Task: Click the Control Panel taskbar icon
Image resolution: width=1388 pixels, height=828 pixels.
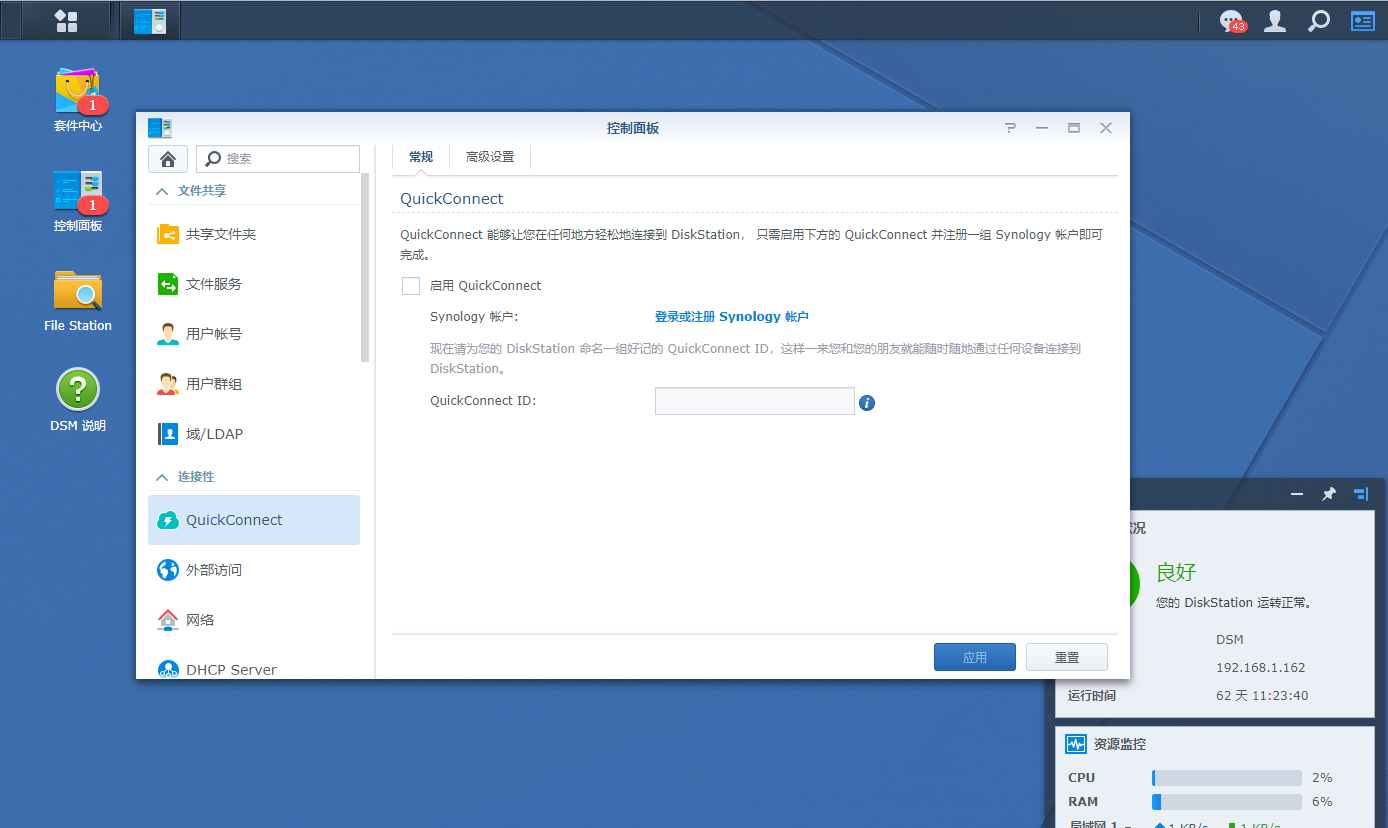Action: point(150,20)
